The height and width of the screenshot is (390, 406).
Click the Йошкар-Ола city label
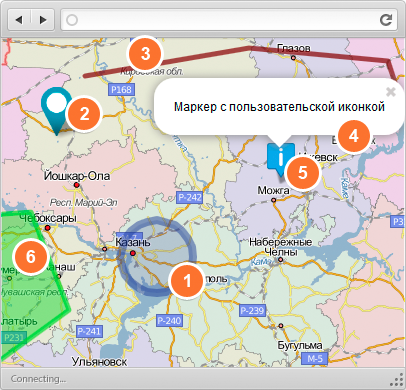coord(77,176)
